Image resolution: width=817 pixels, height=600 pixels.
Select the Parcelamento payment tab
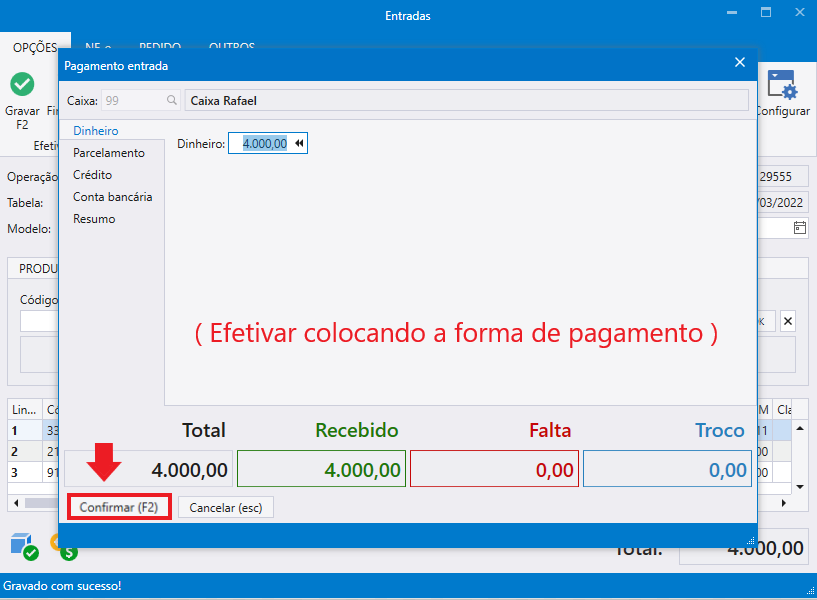click(109, 153)
